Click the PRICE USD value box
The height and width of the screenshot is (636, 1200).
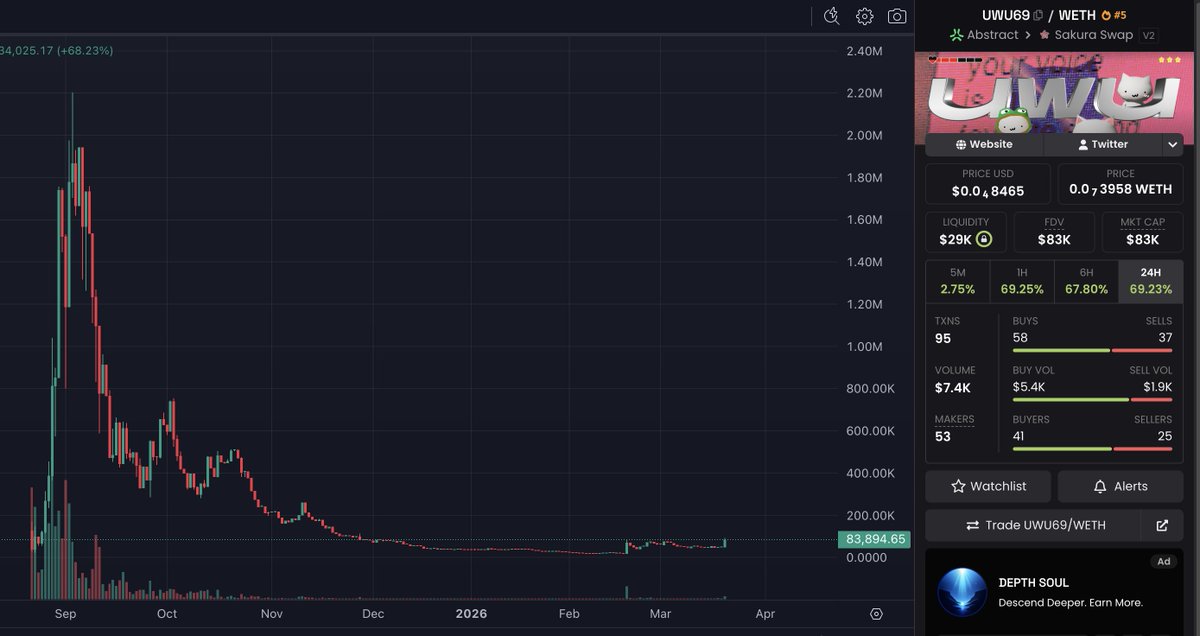coord(988,184)
